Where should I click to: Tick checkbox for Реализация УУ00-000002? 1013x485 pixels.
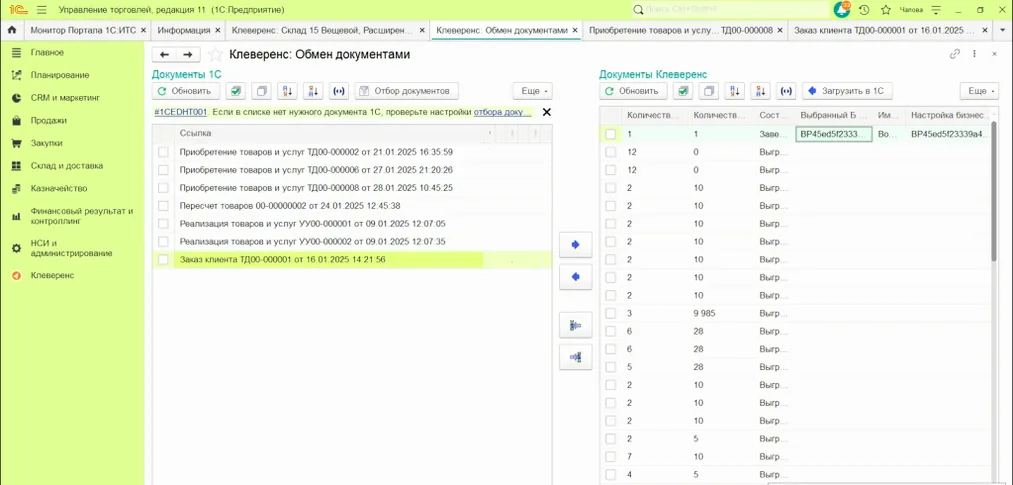163,242
